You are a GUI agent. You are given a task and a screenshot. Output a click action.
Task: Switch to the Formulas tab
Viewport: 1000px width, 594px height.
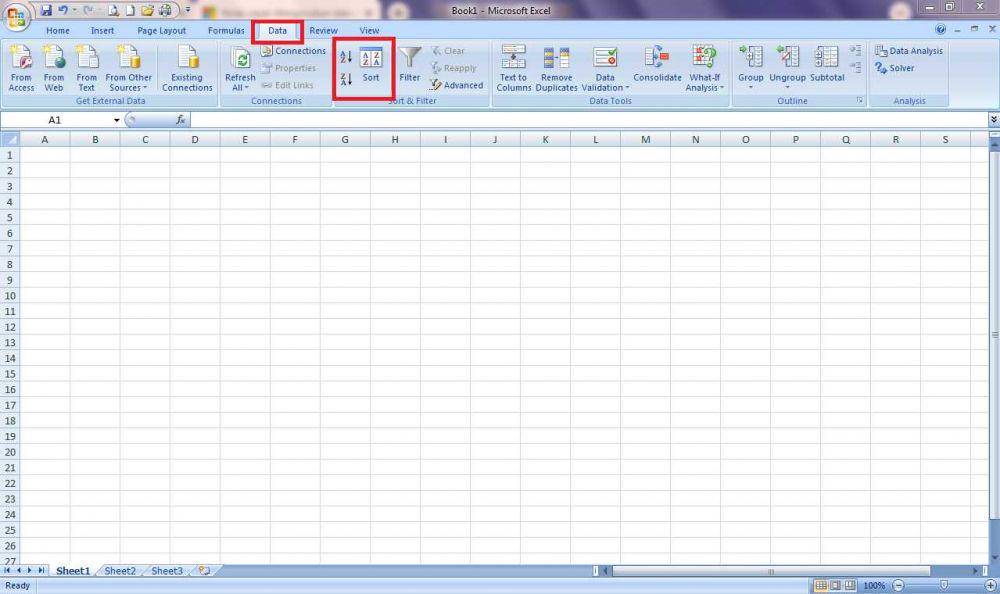pyautogui.click(x=226, y=30)
